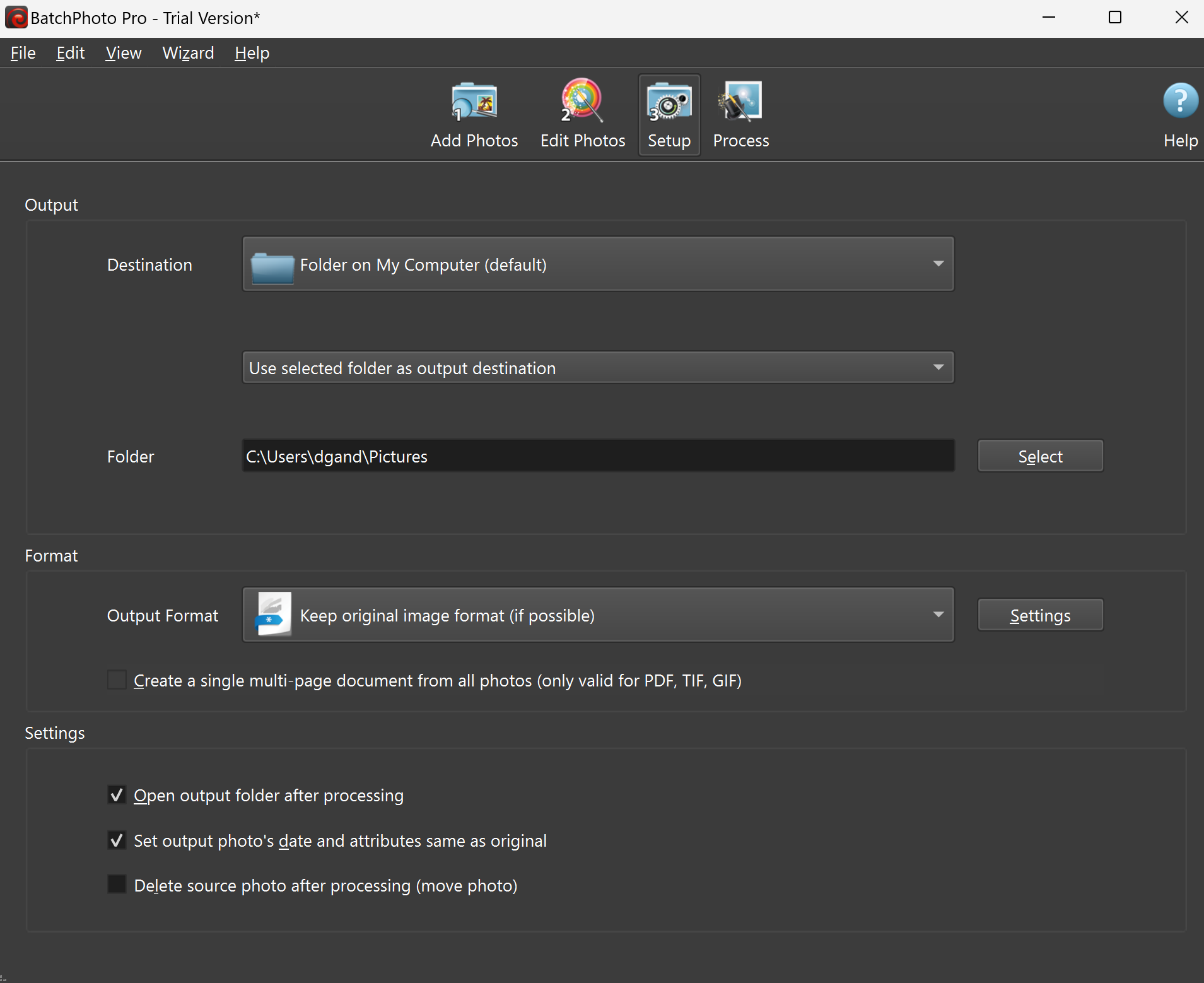Open the Use selected folder as output dropdown

point(598,368)
